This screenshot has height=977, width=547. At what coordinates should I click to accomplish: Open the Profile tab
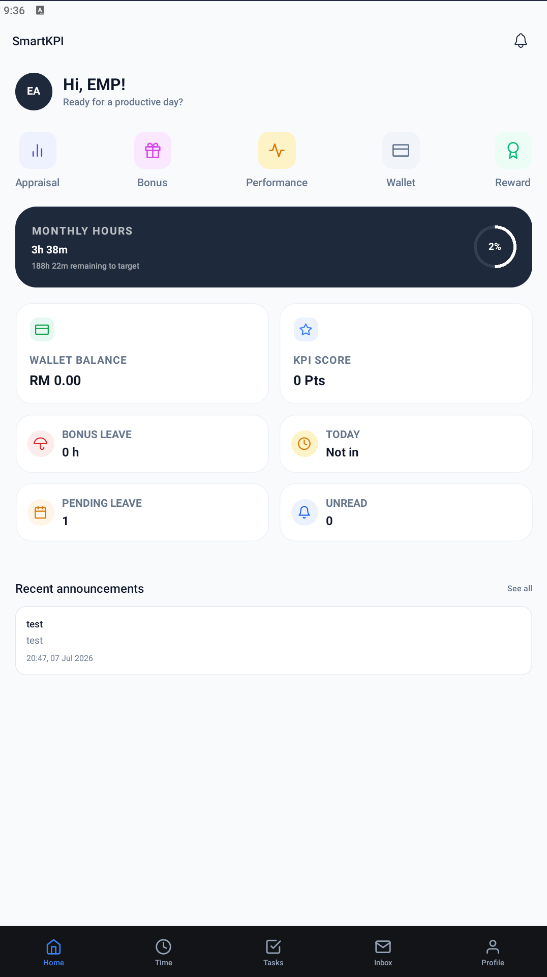click(x=493, y=952)
